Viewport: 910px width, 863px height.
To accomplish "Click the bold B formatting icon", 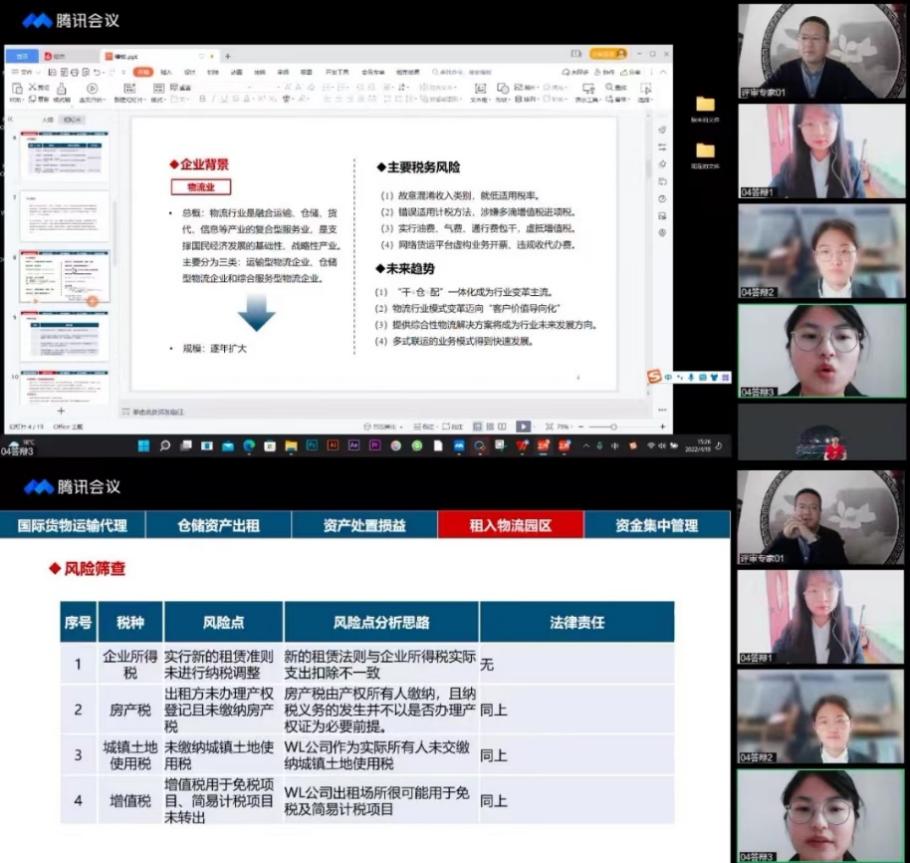I will click(201, 99).
